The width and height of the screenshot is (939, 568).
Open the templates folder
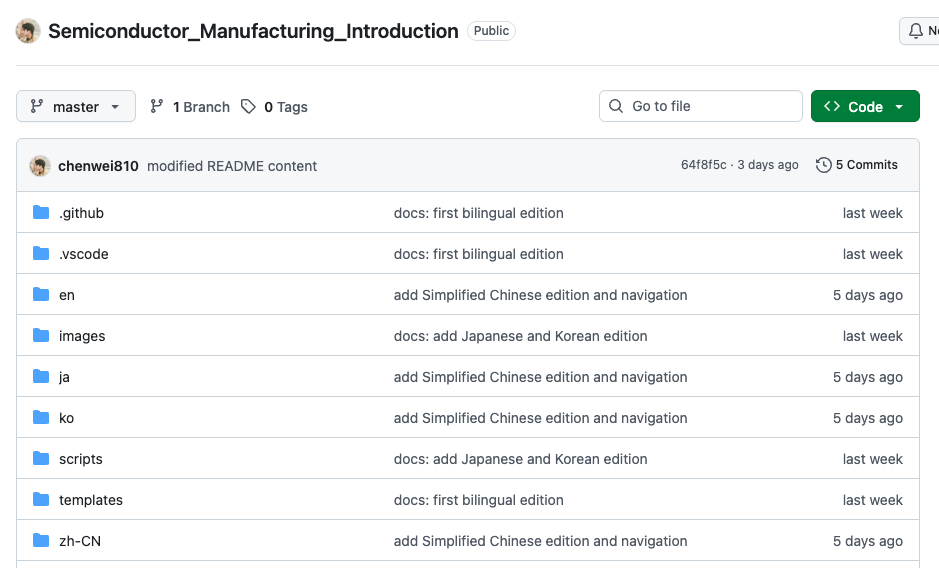point(90,500)
